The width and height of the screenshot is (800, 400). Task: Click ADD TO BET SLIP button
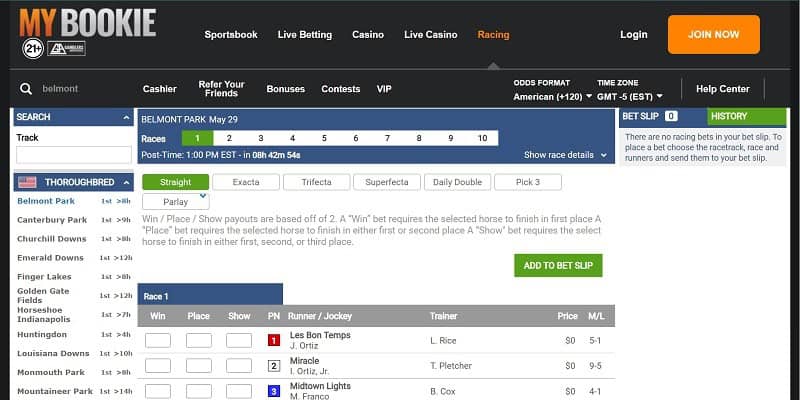558,266
